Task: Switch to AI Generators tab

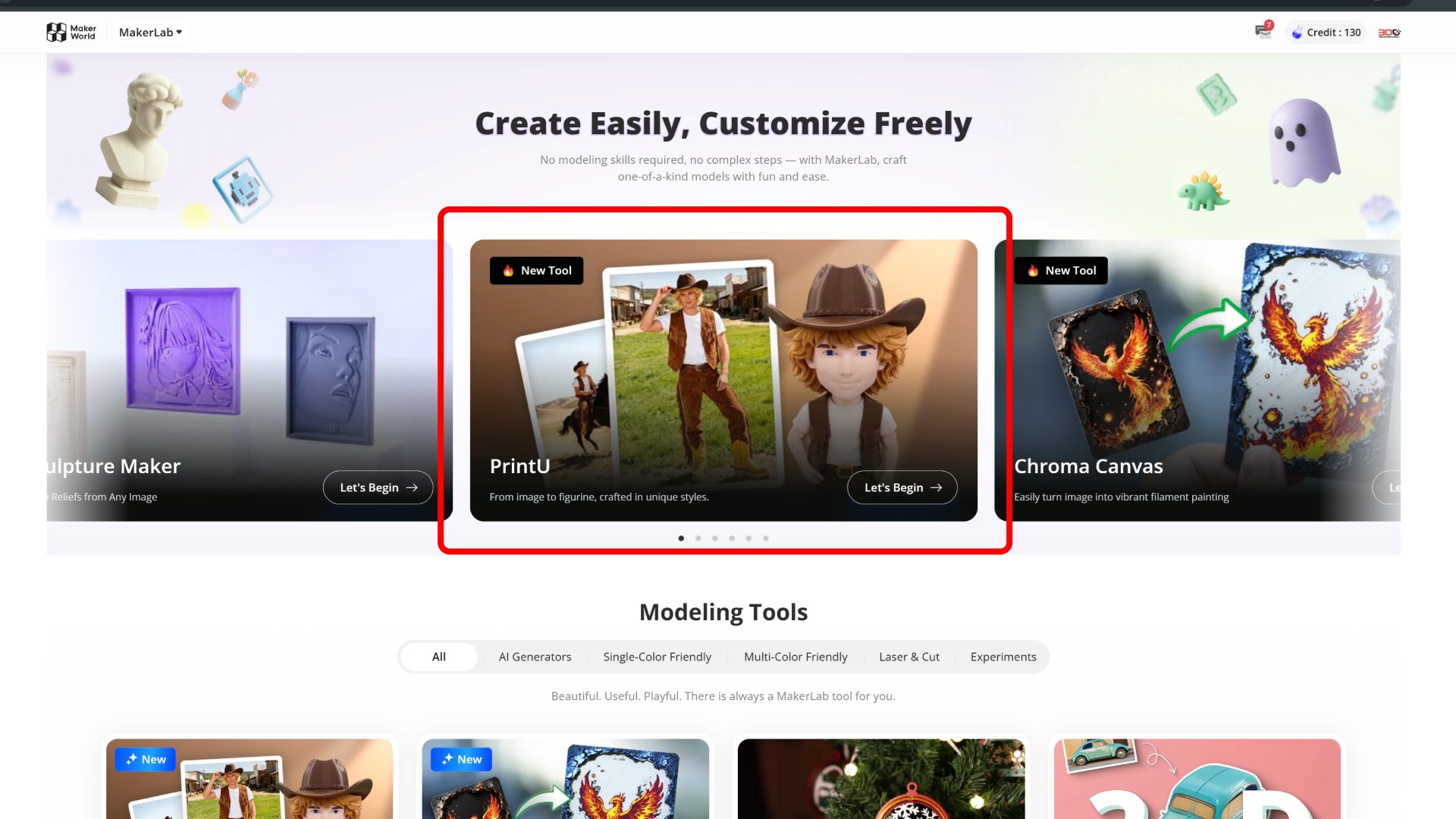Action: [x=535, y=657]
